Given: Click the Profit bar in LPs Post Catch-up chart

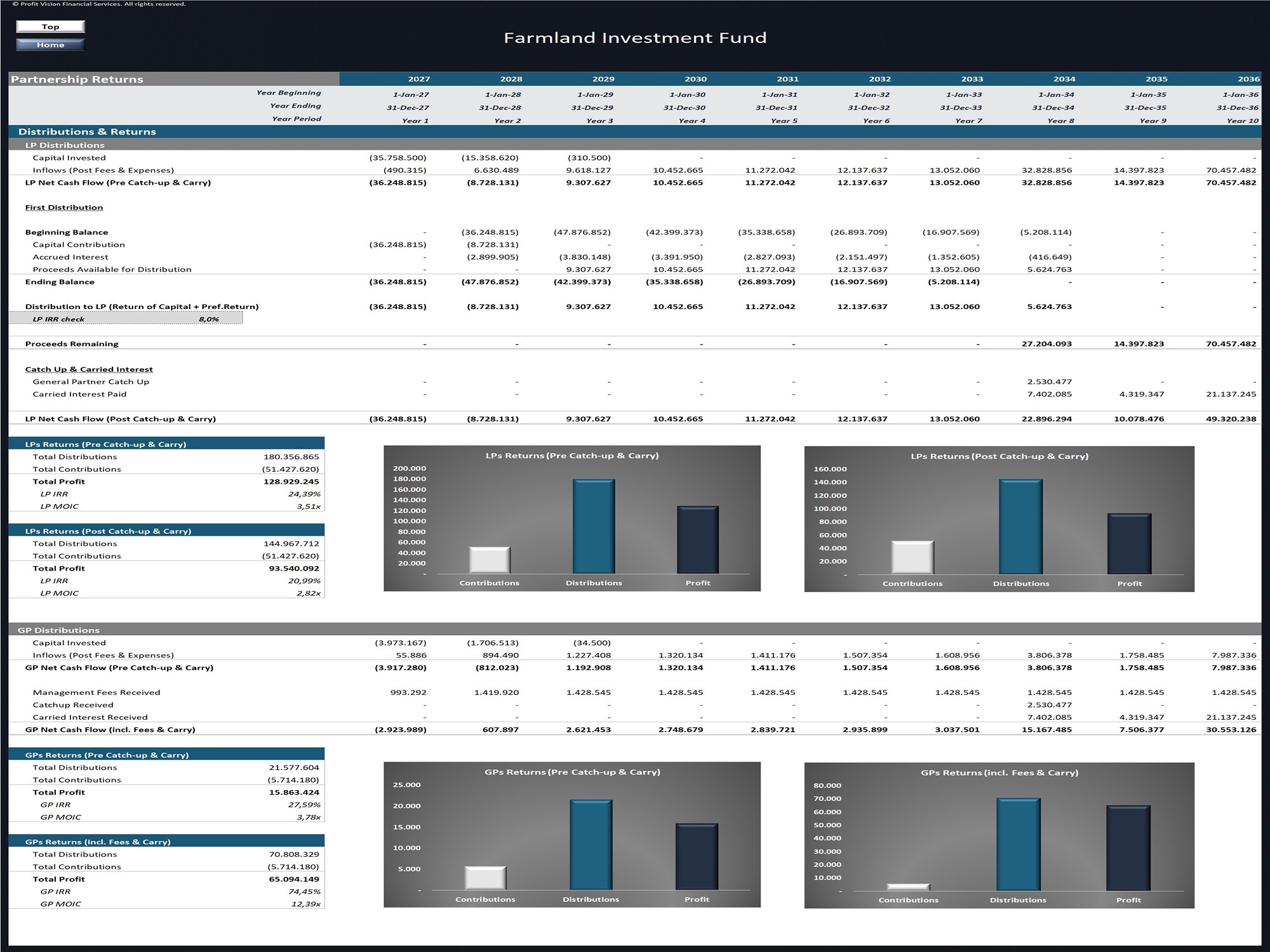Looking at the screenshot, I should pyautogui.click(x=1129, y=544).
